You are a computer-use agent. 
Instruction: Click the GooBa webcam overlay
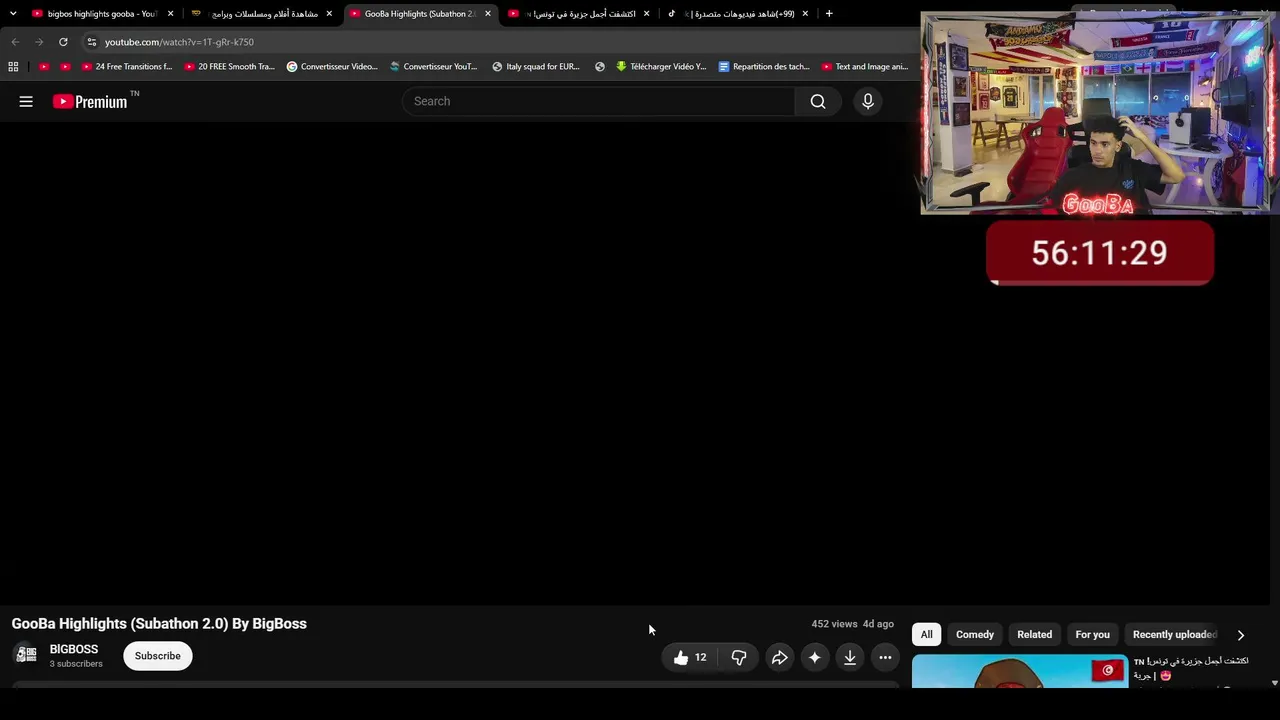click(x=1098, y=114)
